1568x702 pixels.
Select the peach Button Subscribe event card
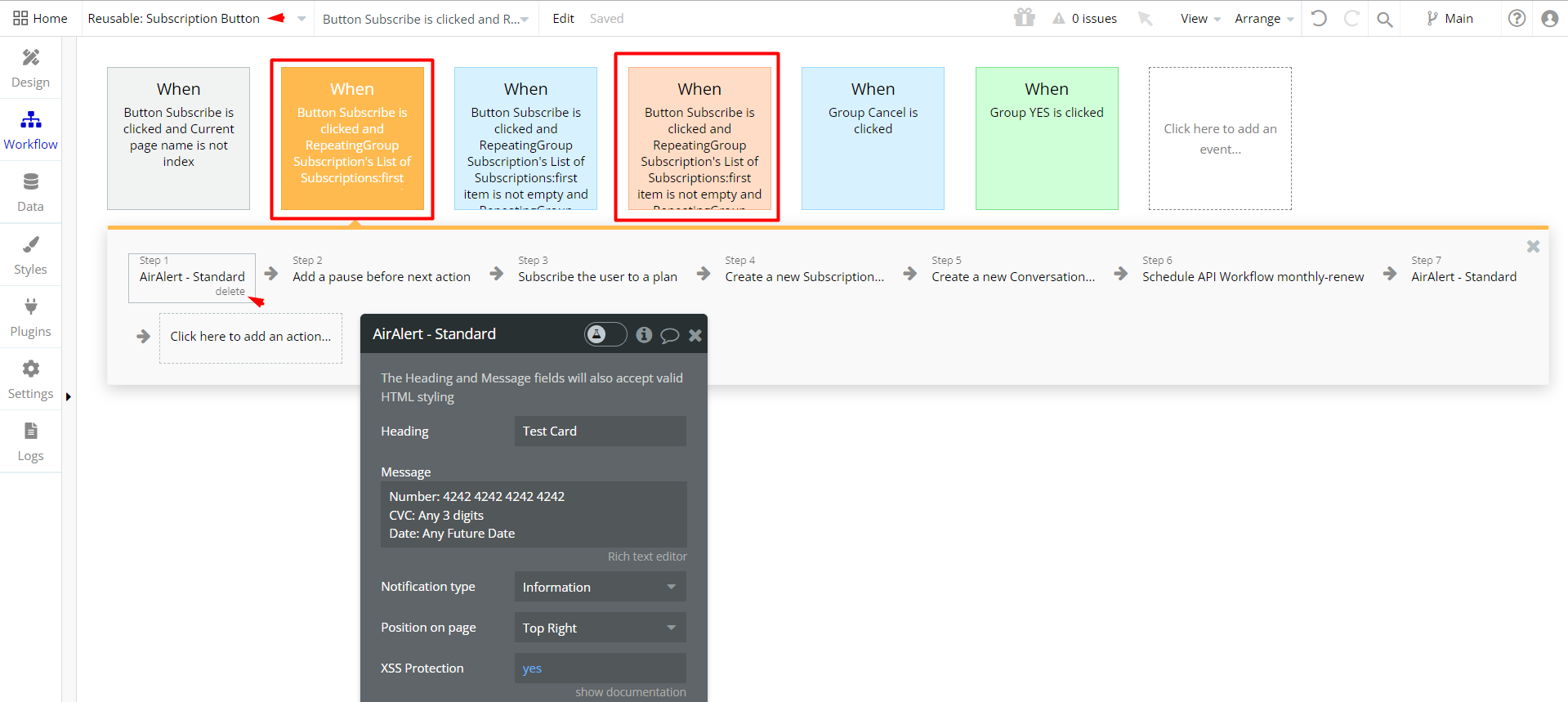click(x=699, y=138)
